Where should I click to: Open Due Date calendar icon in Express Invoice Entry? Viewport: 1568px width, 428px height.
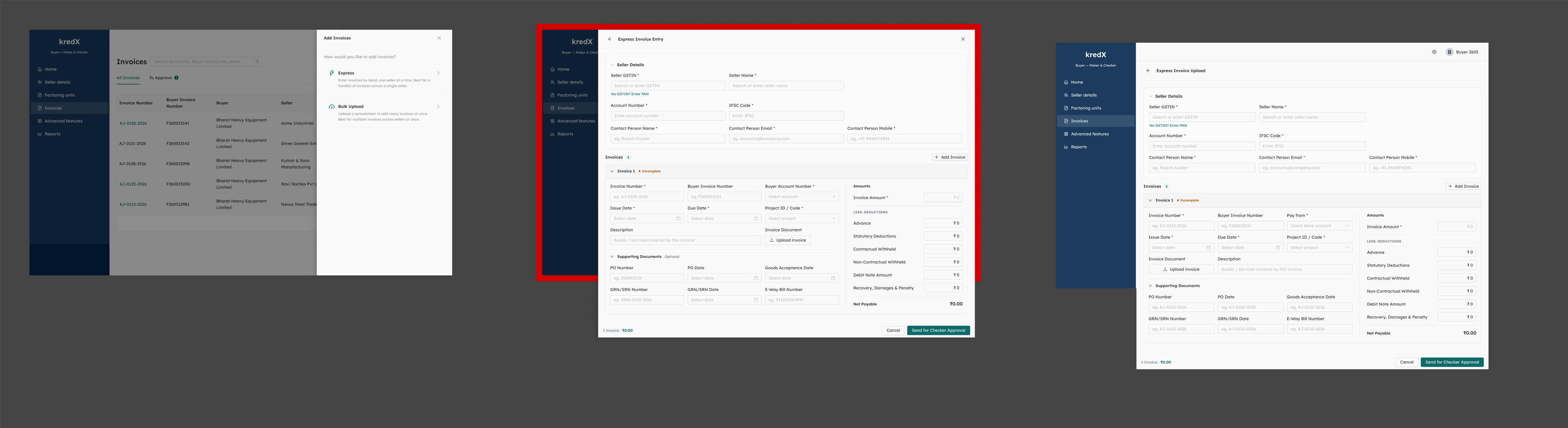pos(756,219)
